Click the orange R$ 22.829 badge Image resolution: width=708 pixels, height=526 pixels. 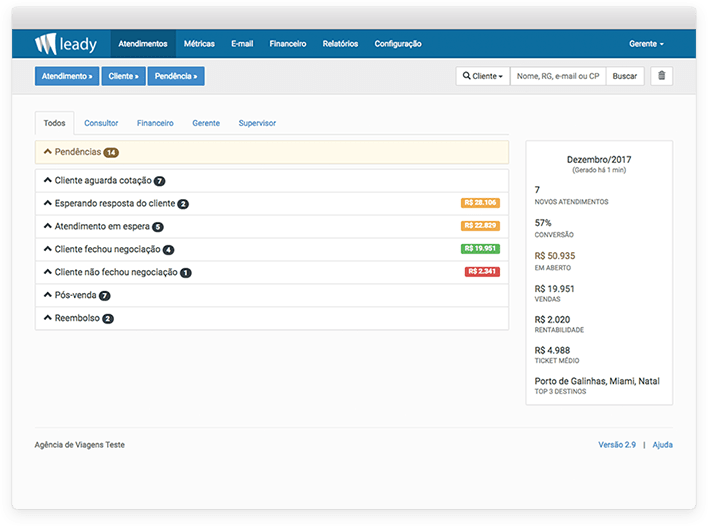click(480, 226)
